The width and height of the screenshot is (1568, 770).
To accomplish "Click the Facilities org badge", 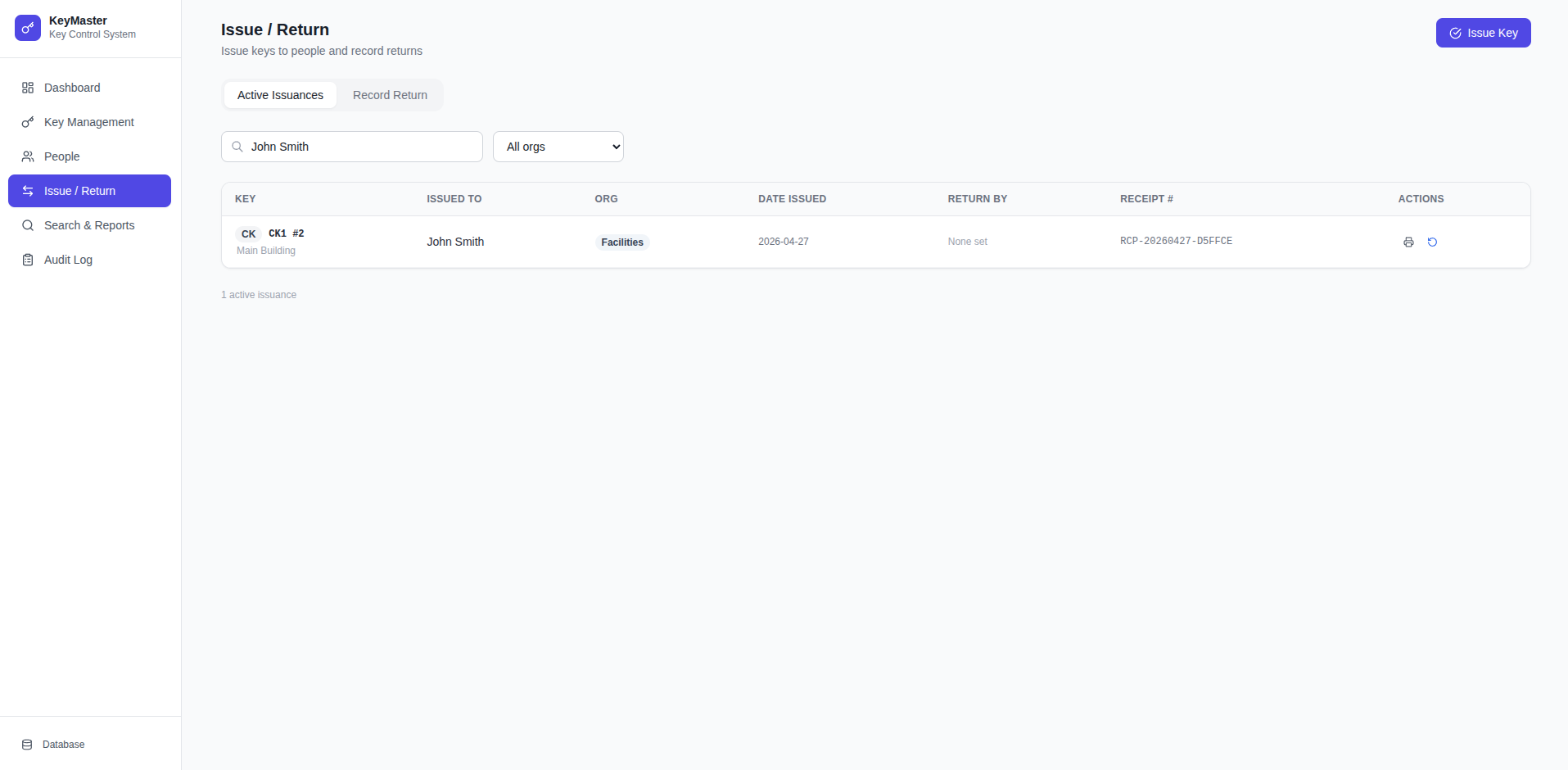I will coord(622,242).
